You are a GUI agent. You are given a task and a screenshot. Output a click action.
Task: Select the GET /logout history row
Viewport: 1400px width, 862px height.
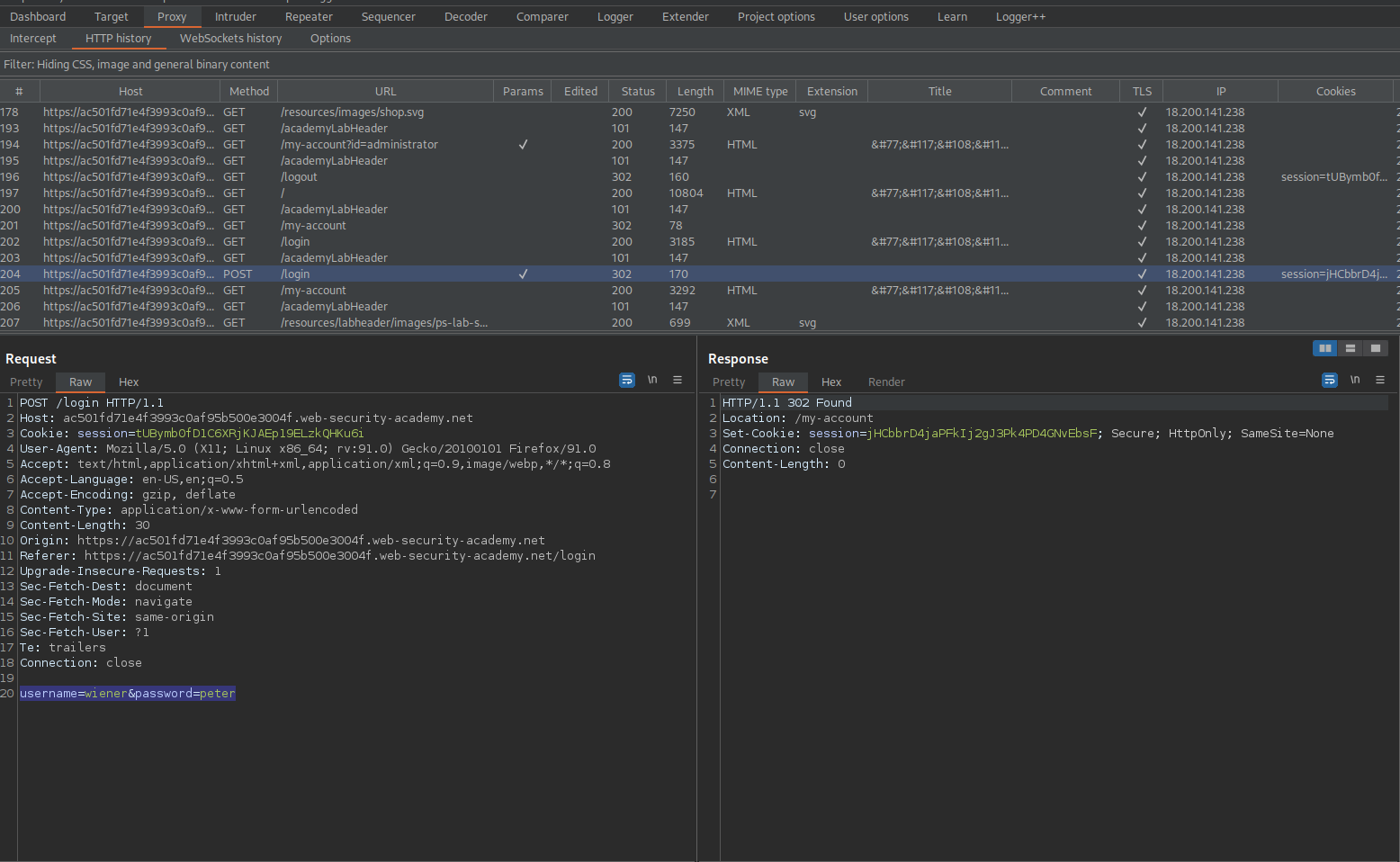point(700,177)
